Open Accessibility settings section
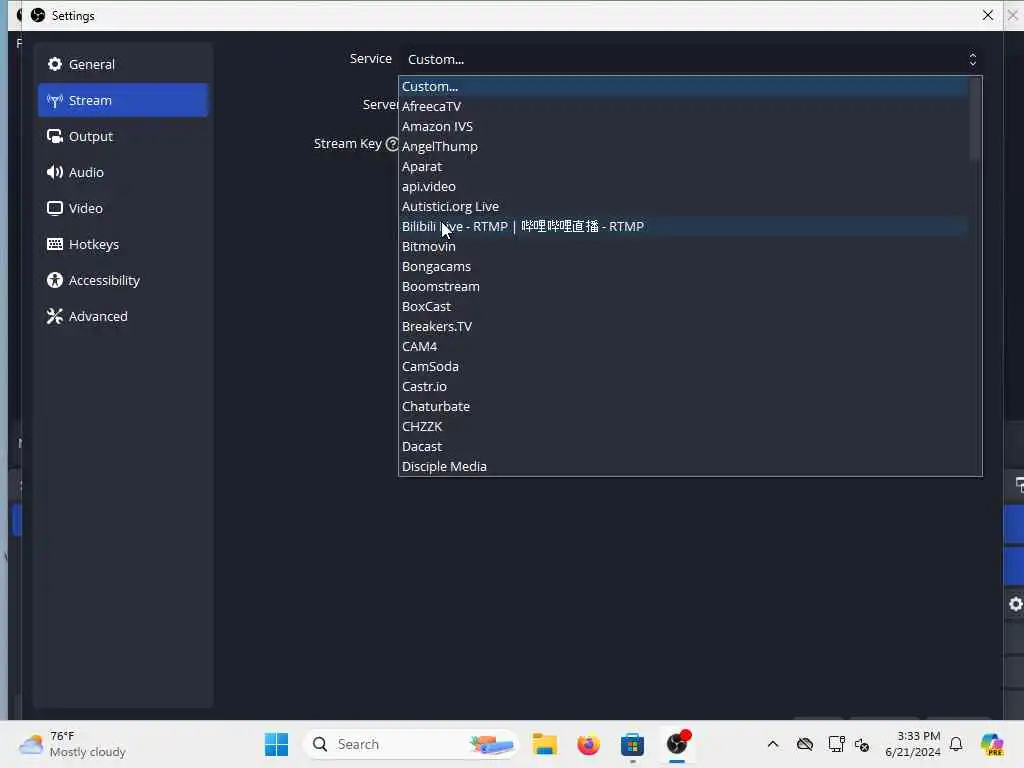1024x768 pixels. (122, 280)
